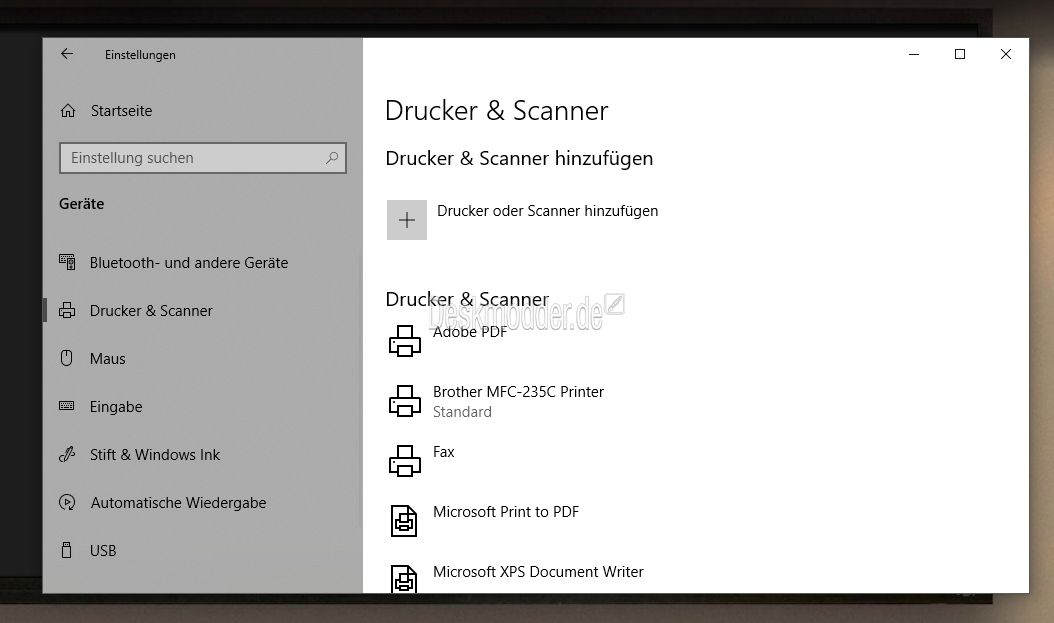Click the Standard label under Brother printer
Image resolution: width=1054 pixels, height=623 pixels.
tap(462, 412)
